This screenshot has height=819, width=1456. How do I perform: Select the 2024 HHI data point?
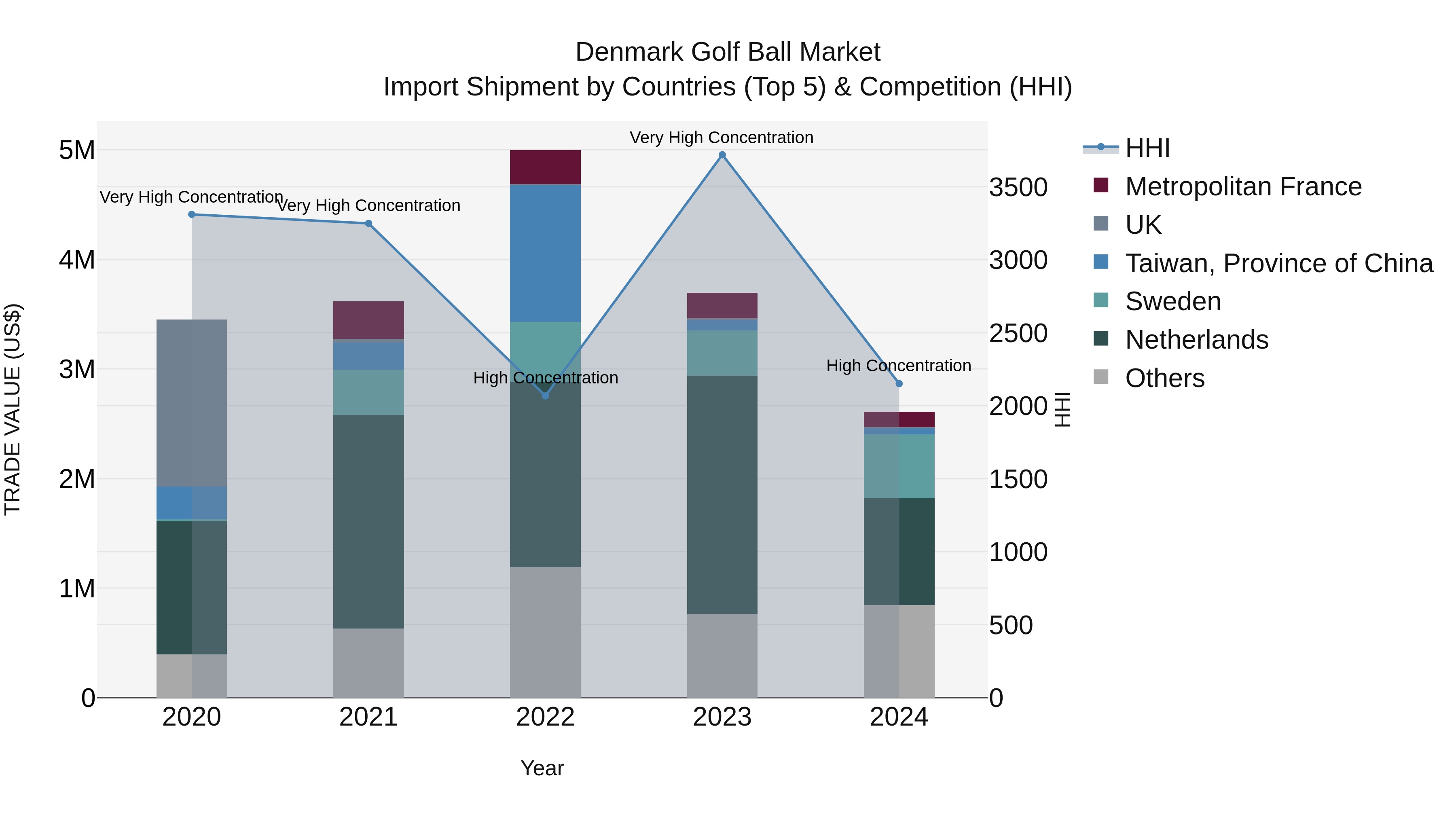pyautogui.click(x=899, y=384)
